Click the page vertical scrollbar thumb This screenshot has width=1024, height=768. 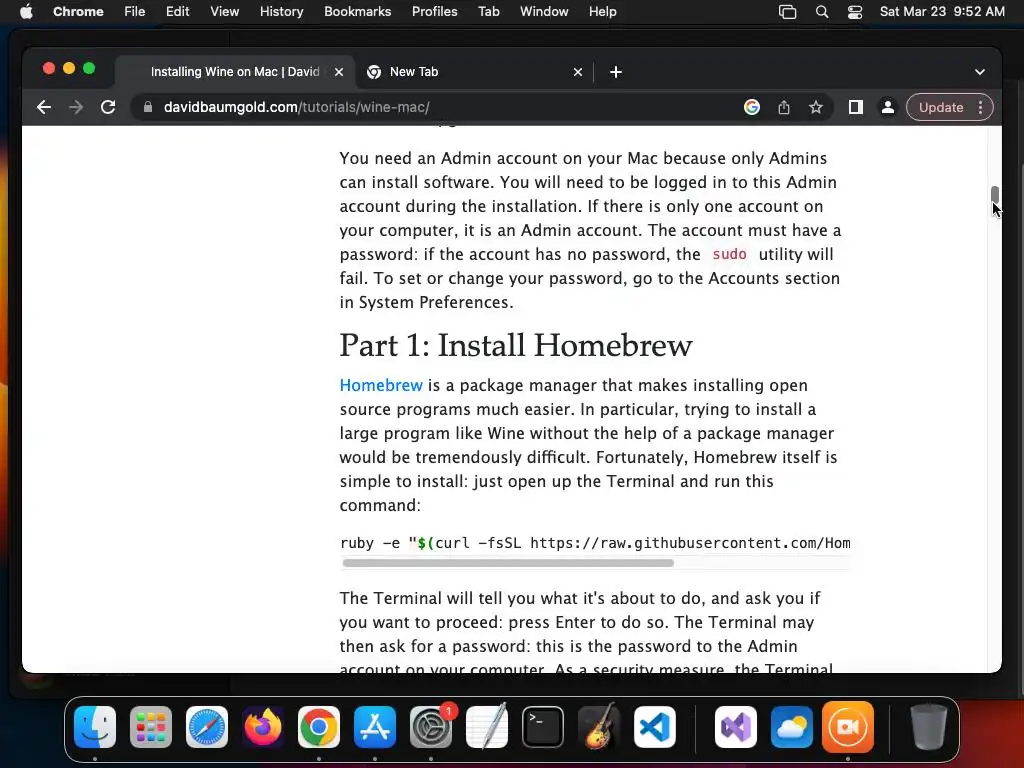pyautogui.click(x=995, y=195)
